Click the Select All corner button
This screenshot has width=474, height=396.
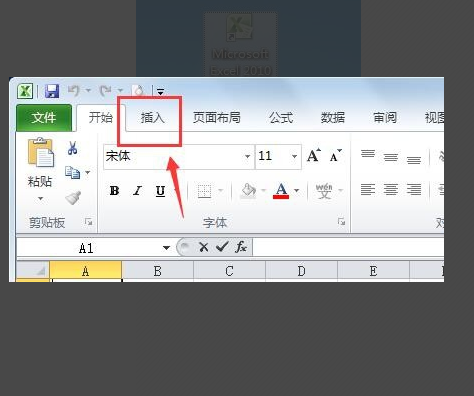(x=33, y=271)
